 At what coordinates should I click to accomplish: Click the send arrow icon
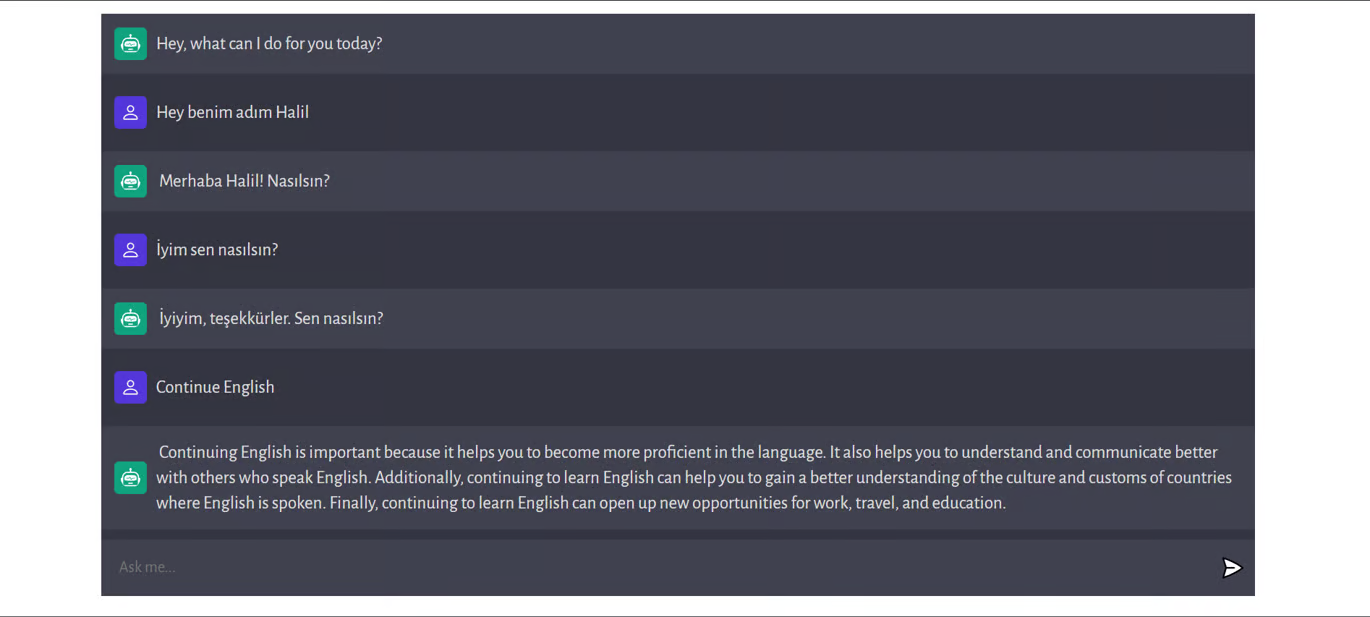click(1231, 568)
